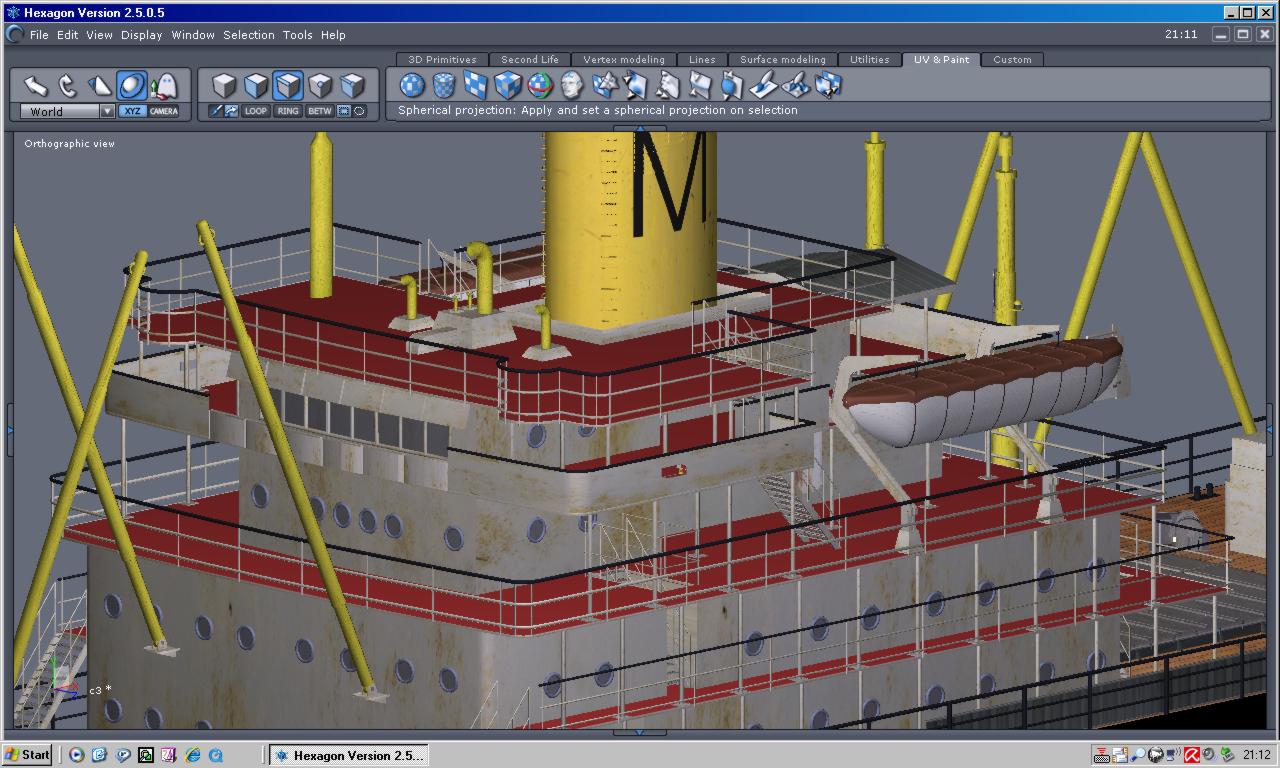
Task: Click the BETW selection button
Action: (x=319, y=111)
